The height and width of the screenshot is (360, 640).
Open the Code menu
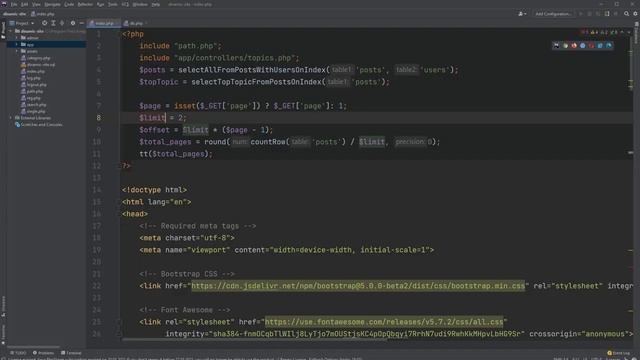(x=69, y=4)
